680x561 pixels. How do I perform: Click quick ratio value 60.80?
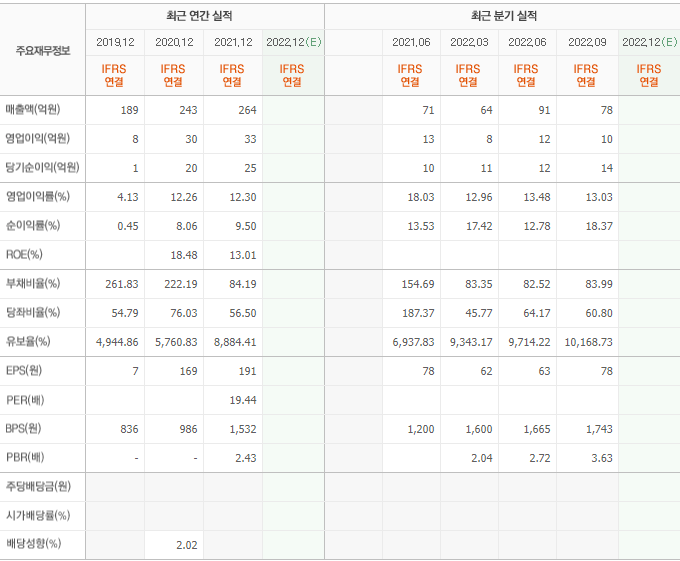coord(599,313)
